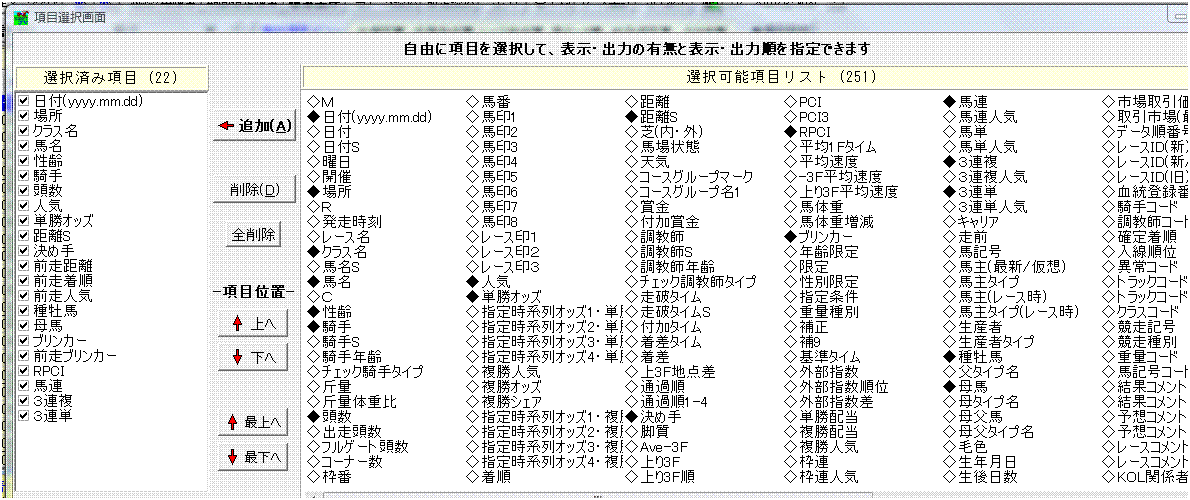Select 発走時刻 in available list

(345, 222)
